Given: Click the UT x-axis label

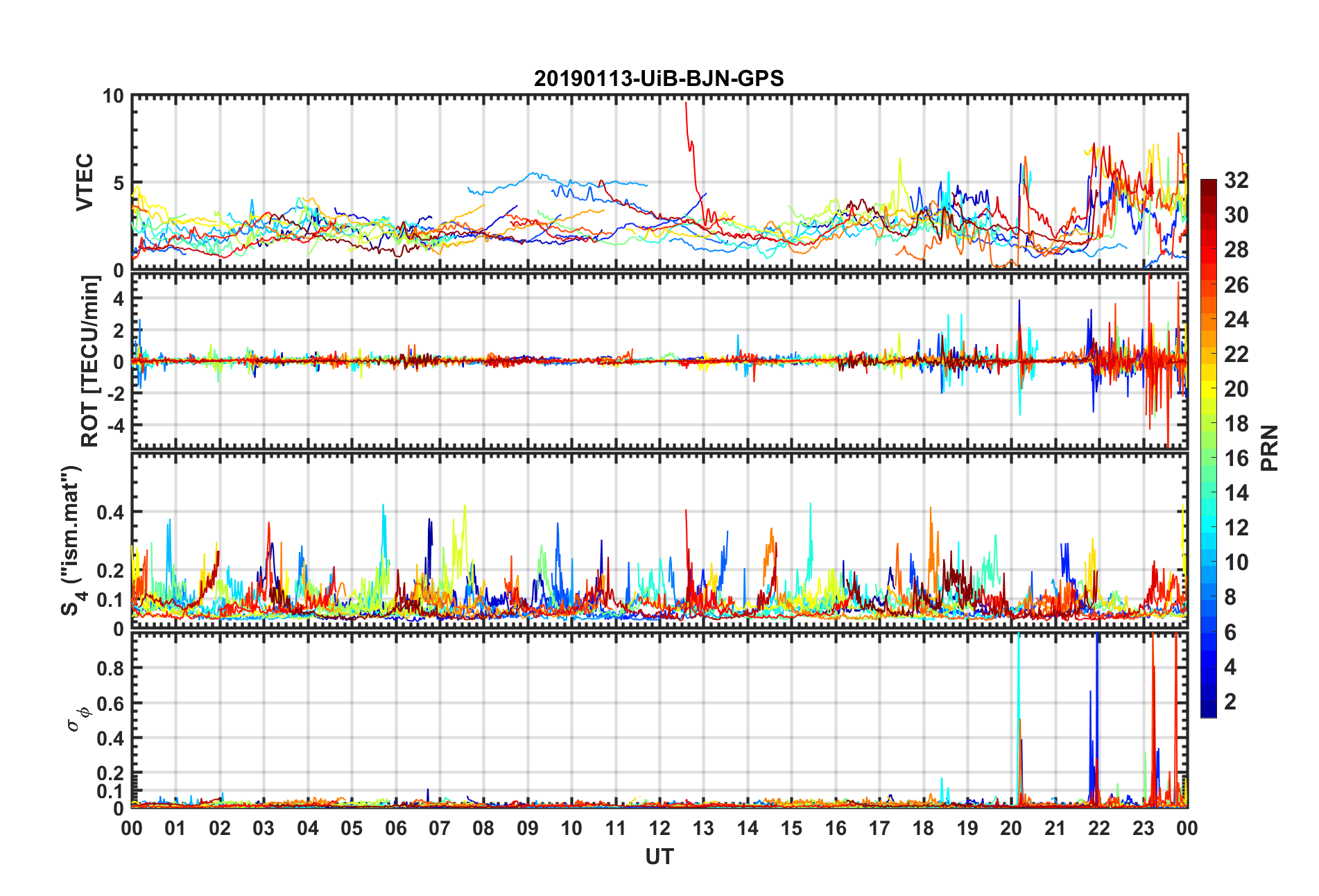Looking at the screenshot, I should point(659,857).
